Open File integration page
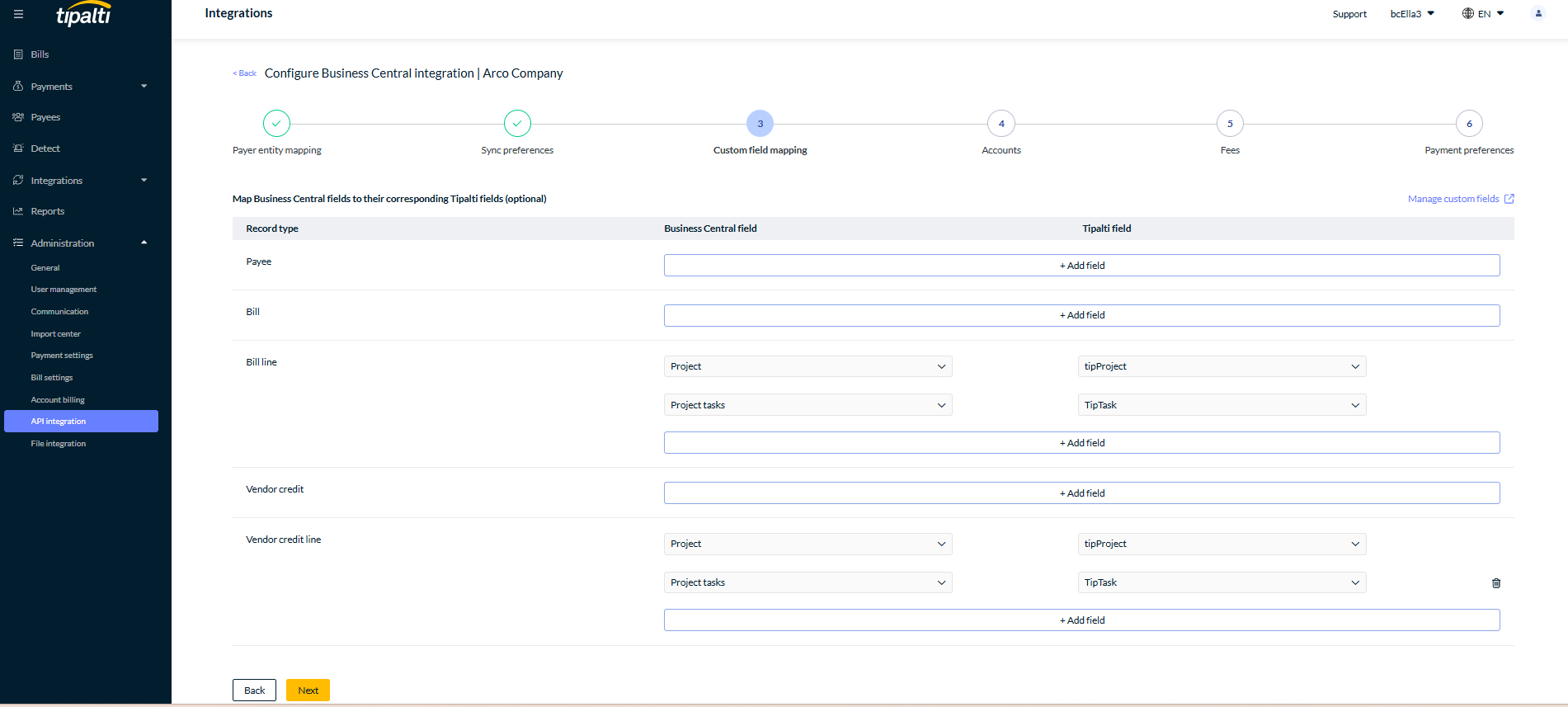 pos(59,444)
